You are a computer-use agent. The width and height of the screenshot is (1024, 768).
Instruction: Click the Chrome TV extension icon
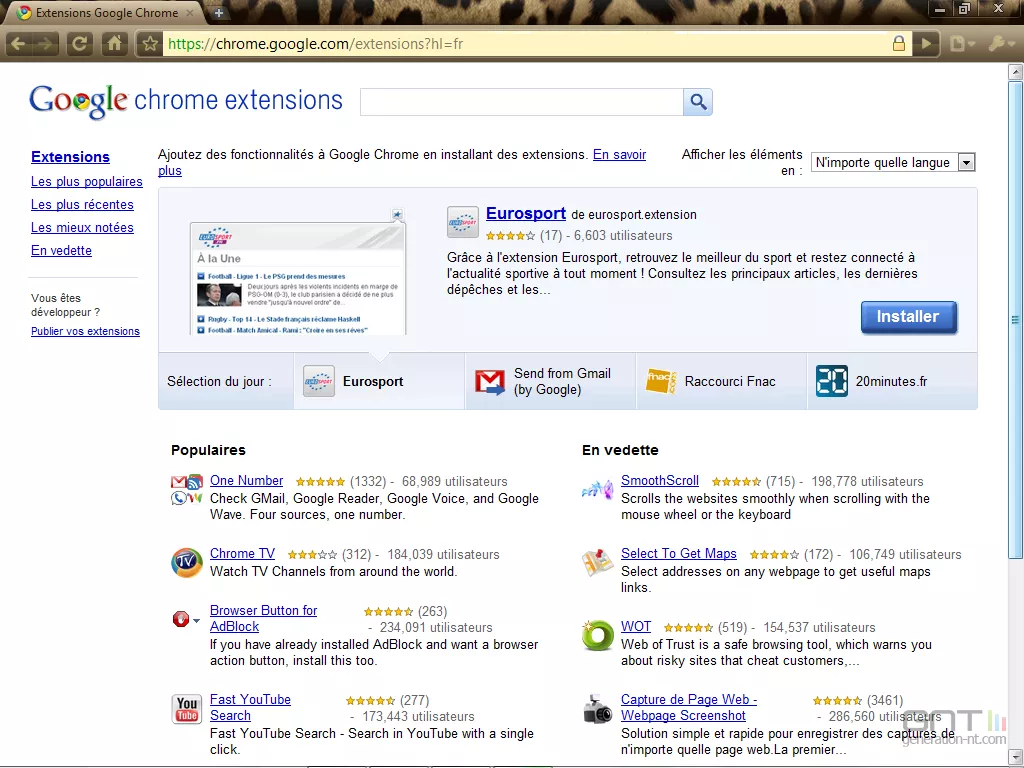click(187, 562)
